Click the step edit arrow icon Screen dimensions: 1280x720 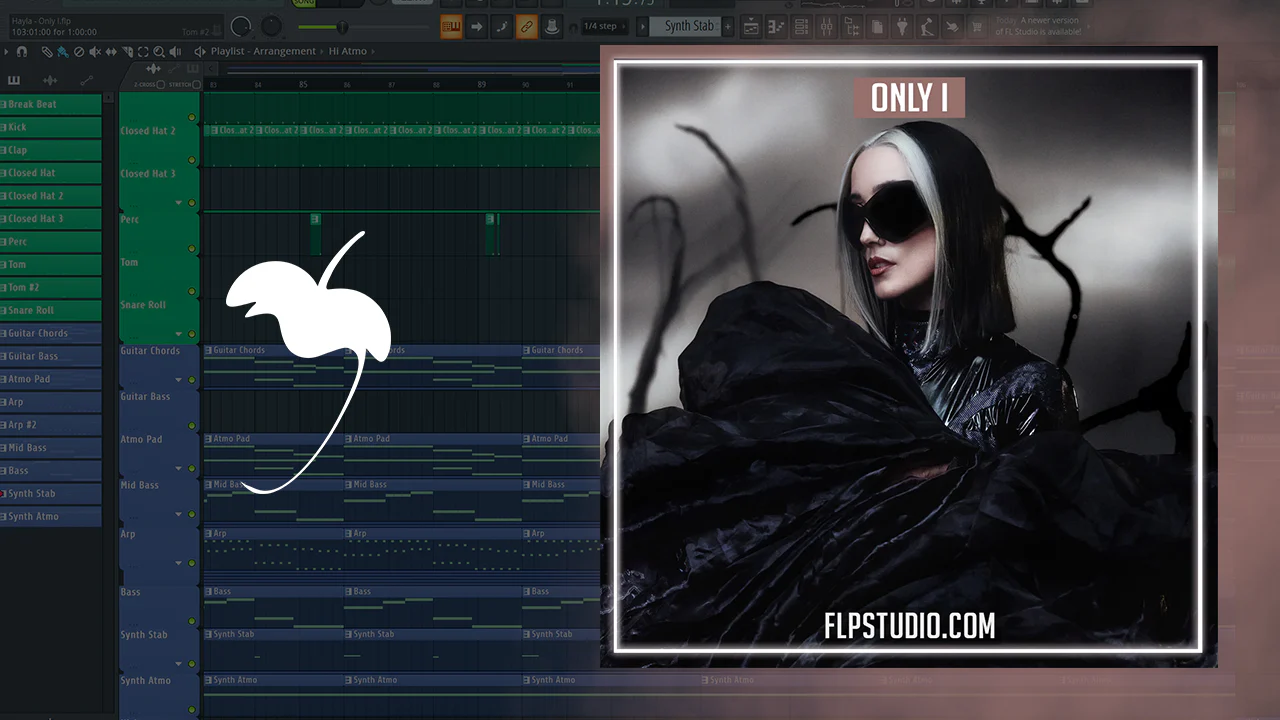click(x=476, y=27)
